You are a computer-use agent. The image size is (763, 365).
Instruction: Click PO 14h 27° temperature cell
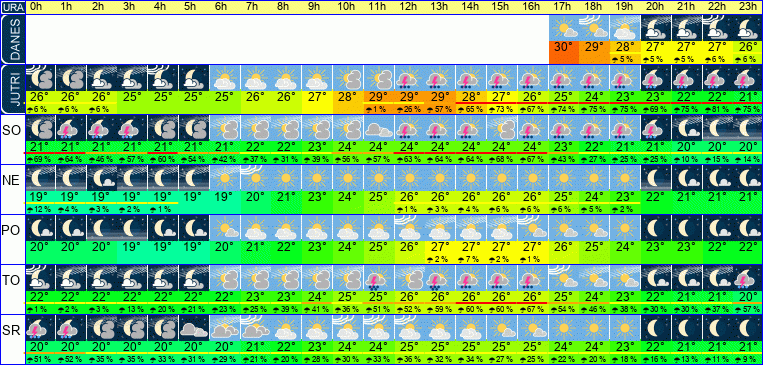[472, 247]
